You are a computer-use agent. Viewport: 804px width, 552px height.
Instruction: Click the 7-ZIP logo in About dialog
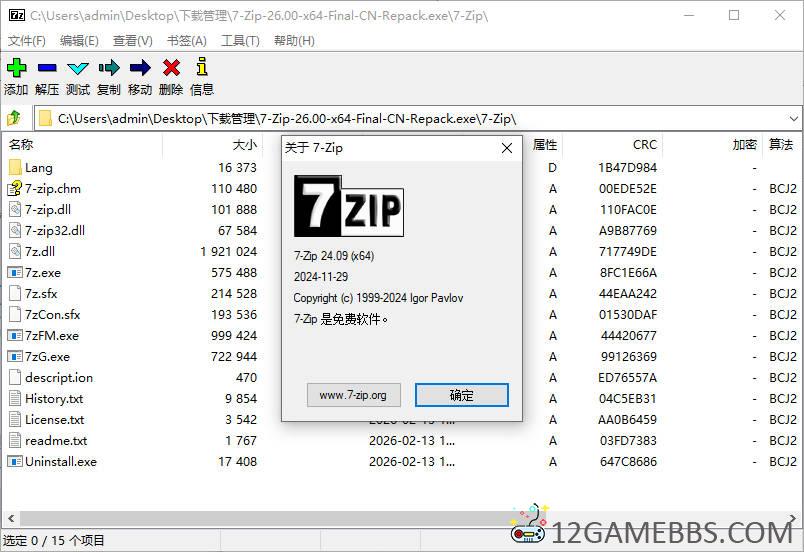click(349, 206)
